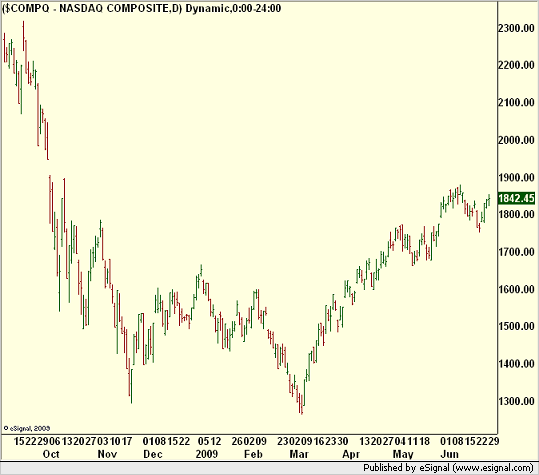The image size is (539, 475).
Task: Click the 1800.00 price axis label
Action: pos(516,214)
